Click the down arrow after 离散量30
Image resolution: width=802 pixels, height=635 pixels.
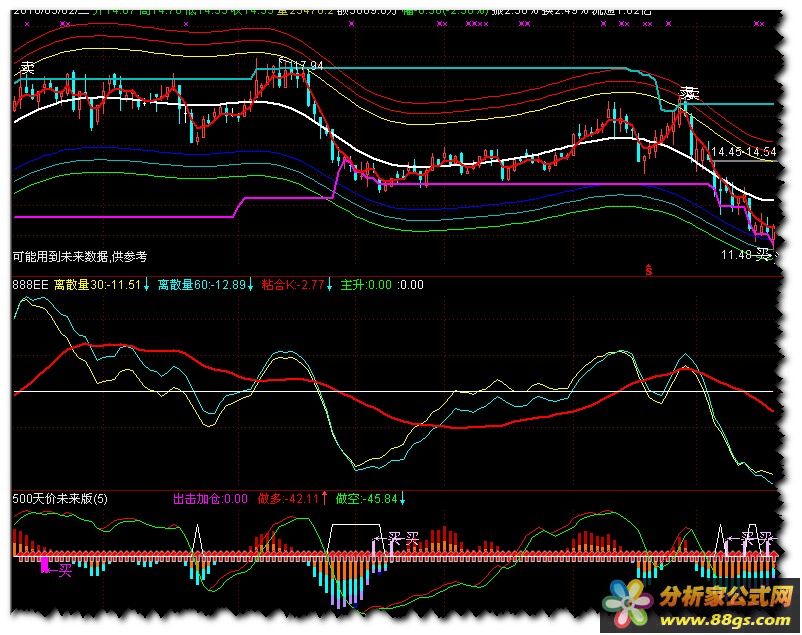[x=146, y=285]
